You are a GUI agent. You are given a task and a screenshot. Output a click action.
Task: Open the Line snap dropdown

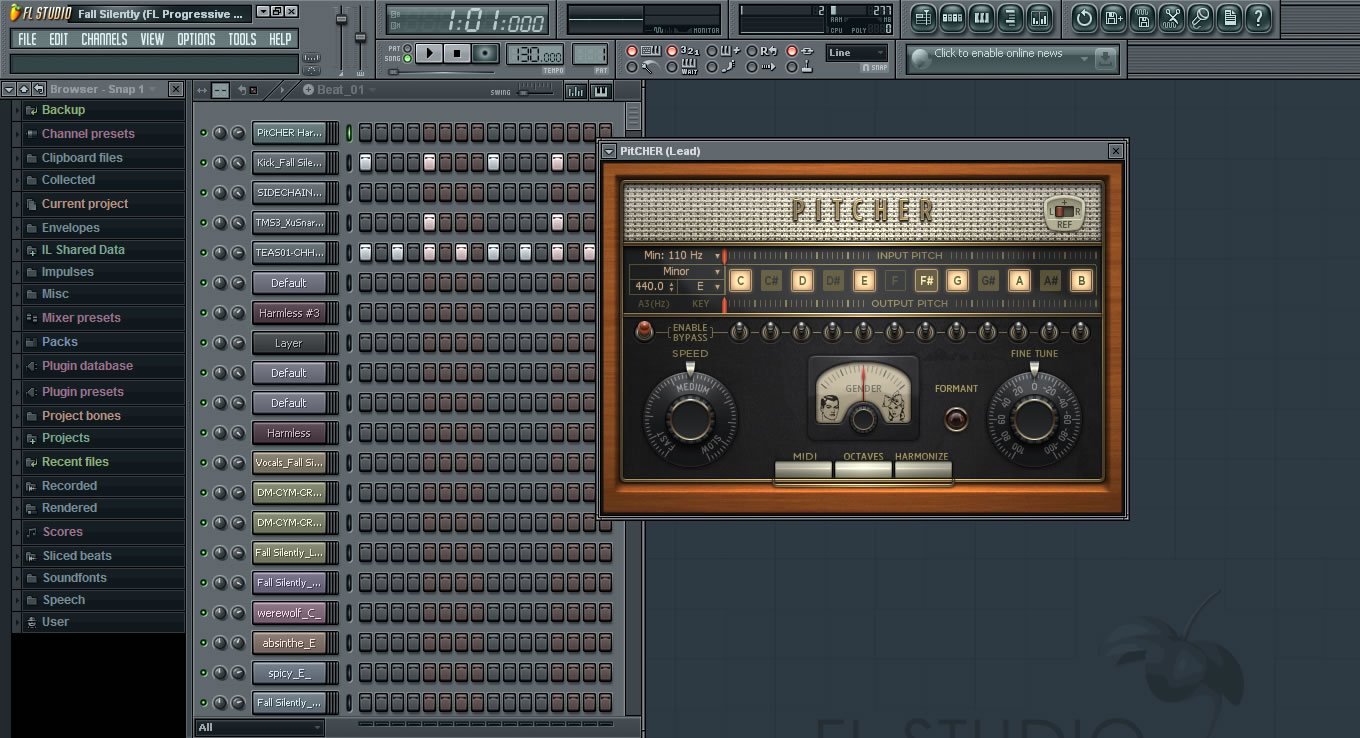click(x=857, y=53)
